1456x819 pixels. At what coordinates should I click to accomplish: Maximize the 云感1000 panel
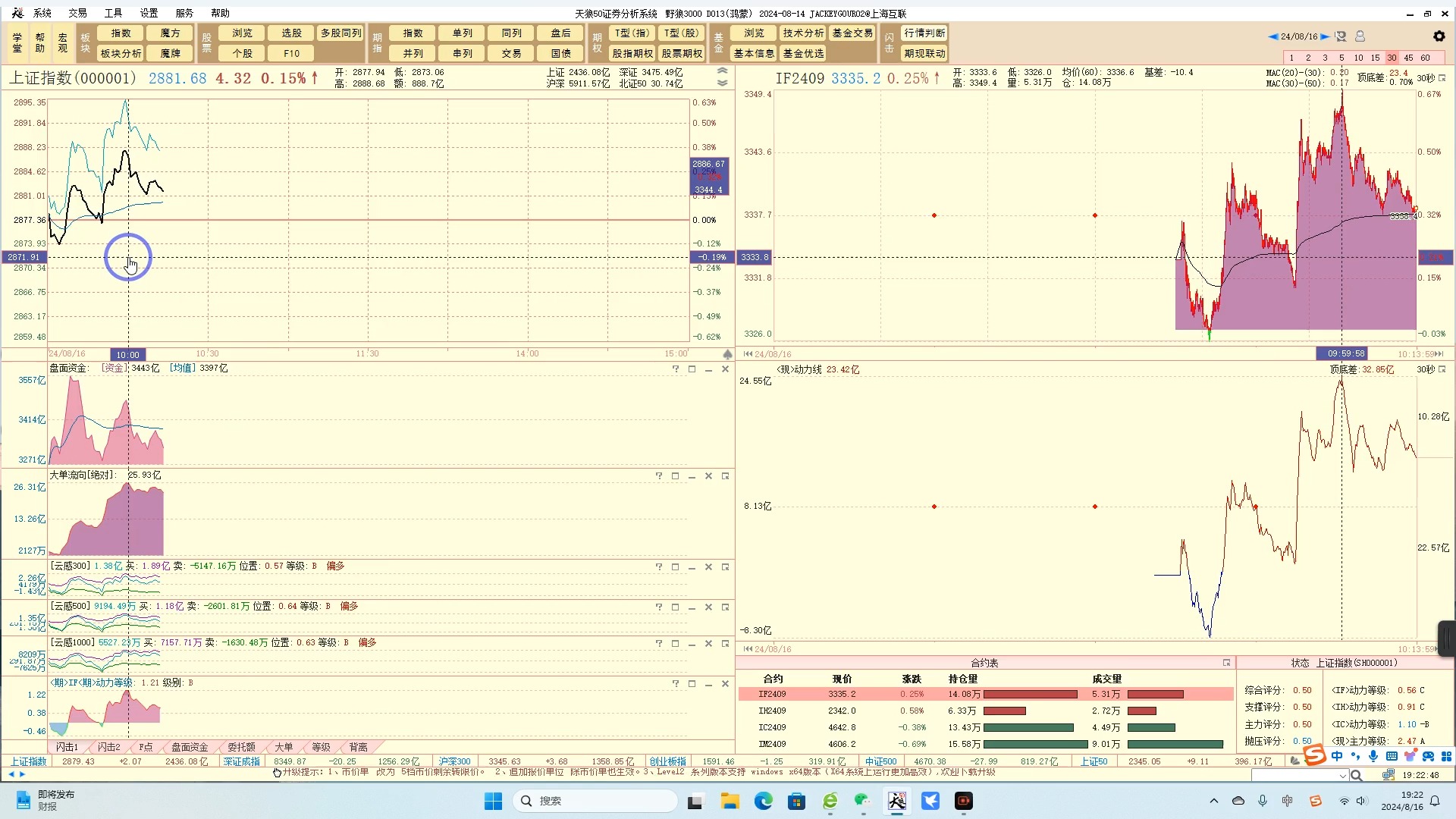click(675, 644)
